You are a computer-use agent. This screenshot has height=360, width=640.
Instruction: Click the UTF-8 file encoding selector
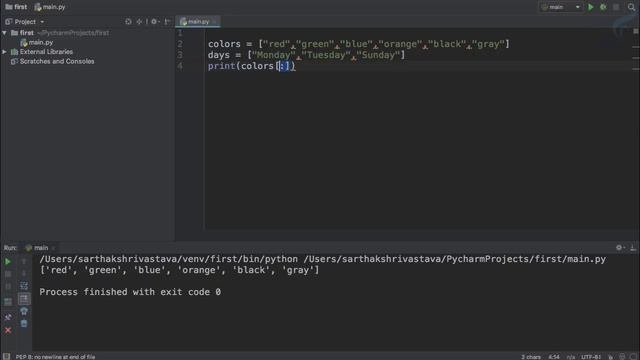pyautogui.click(x=591, y=357)
